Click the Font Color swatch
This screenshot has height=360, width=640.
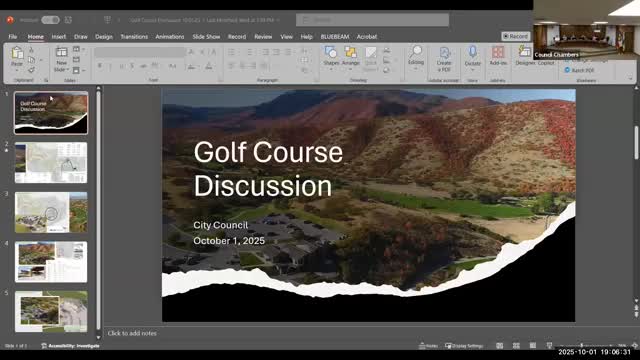[x=209, y=66]
